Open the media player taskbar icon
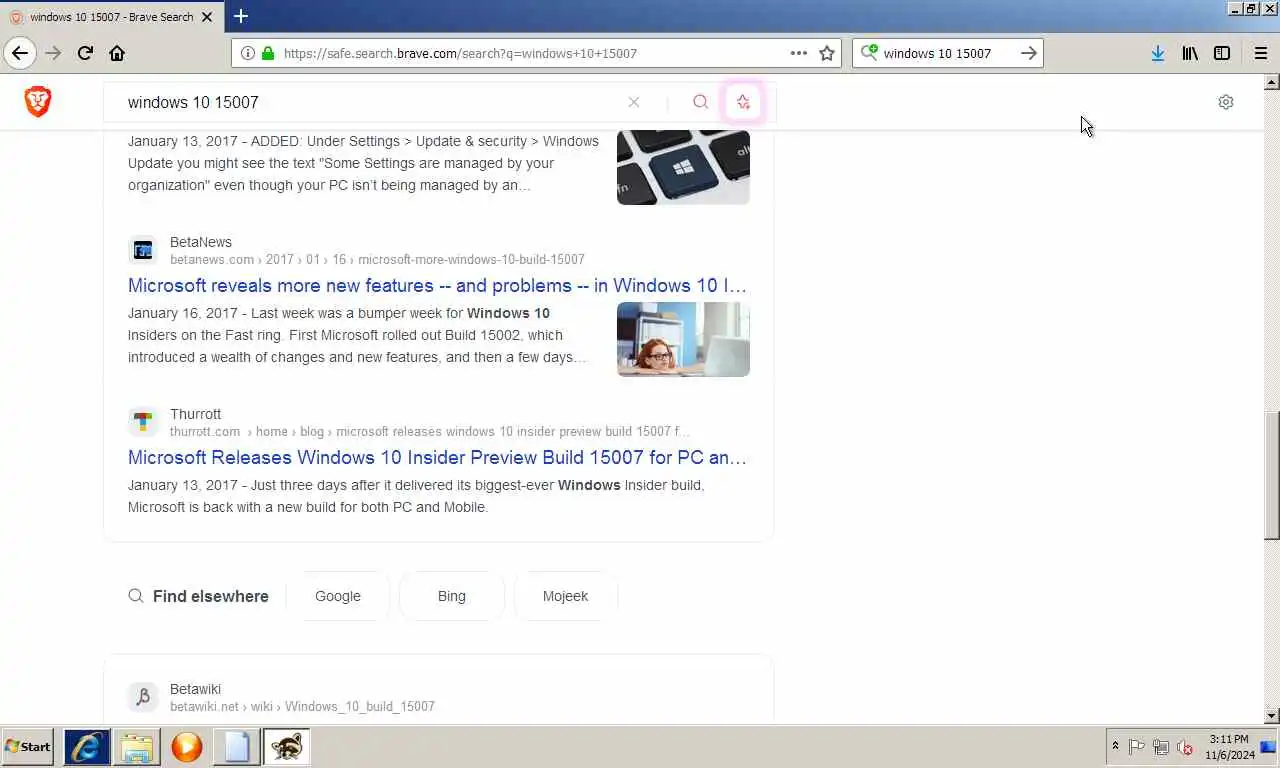Image resolution: width=1280 pixels, height=768 pixels. pos(187,747)
